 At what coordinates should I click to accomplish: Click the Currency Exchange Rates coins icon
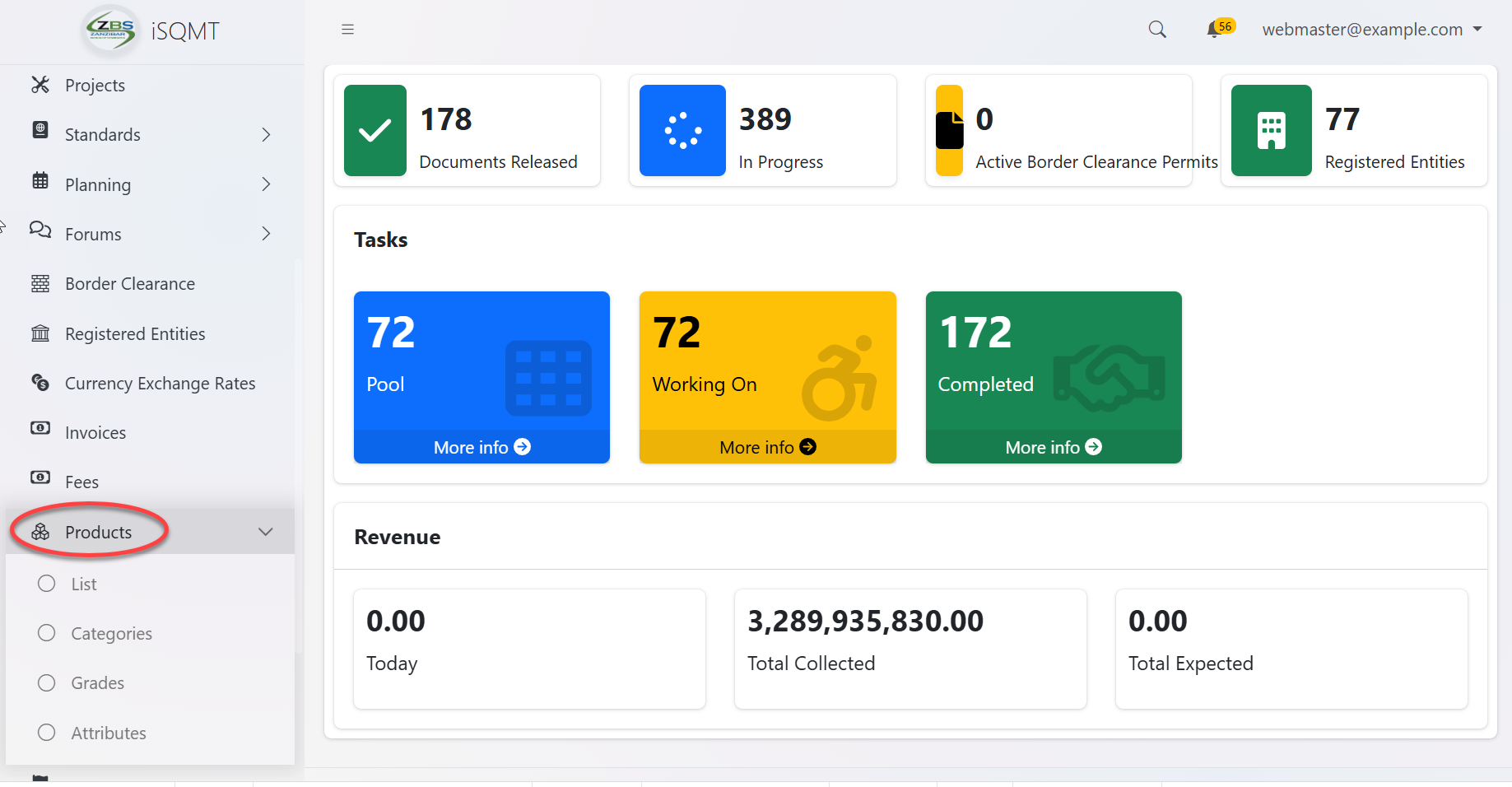point(40,383)
